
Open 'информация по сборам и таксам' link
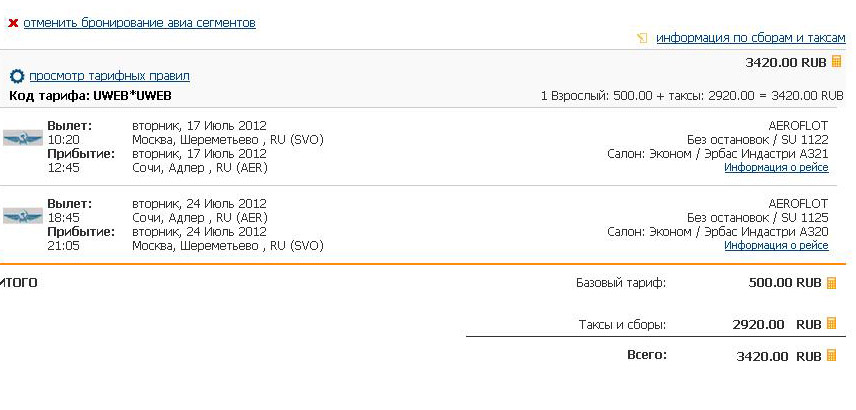pyautogui.click(x=751, y=38)
